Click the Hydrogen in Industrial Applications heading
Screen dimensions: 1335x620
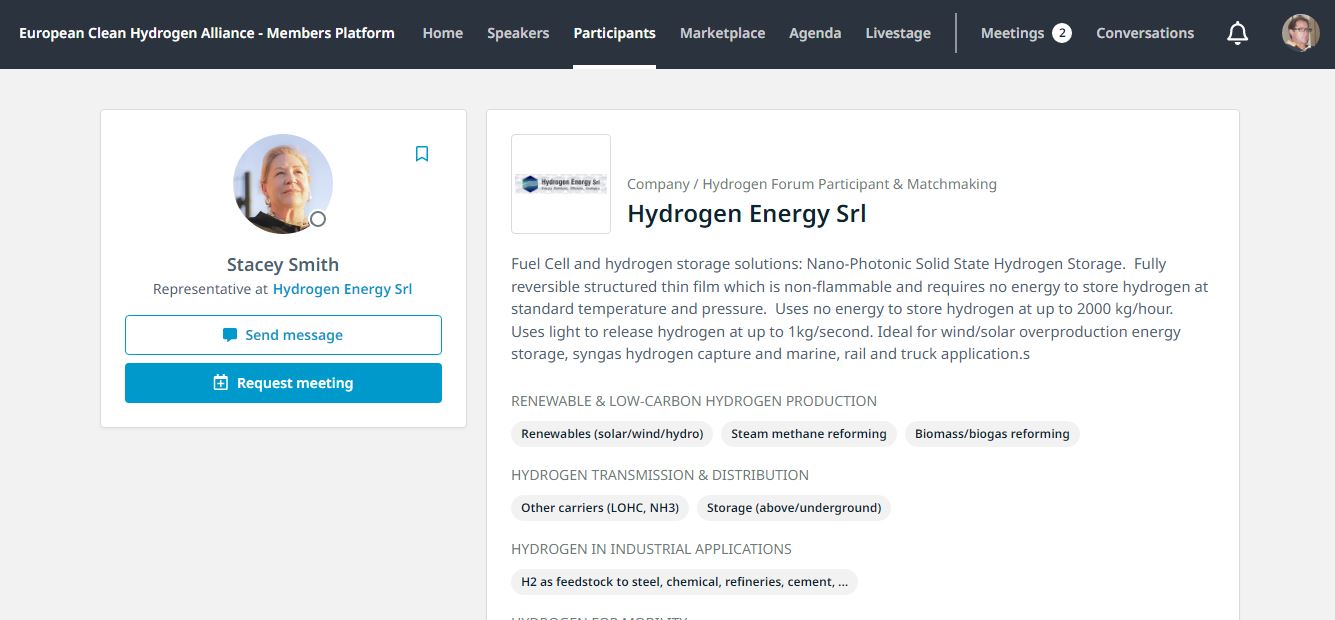[x=651, y=549]
